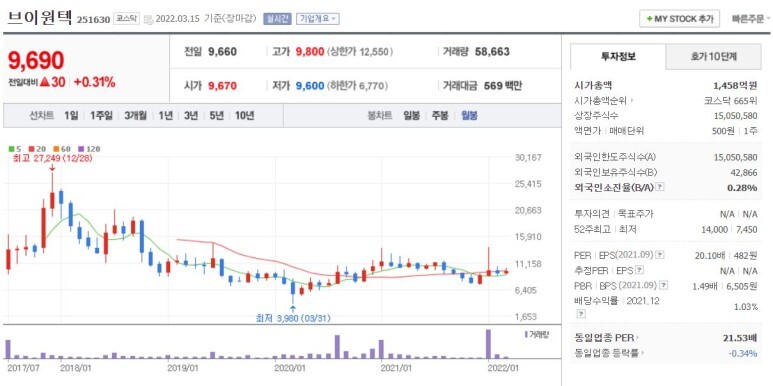
Task: Open help icon next to 외국인소진율(B/A)
Action: (x=660, y=187)
